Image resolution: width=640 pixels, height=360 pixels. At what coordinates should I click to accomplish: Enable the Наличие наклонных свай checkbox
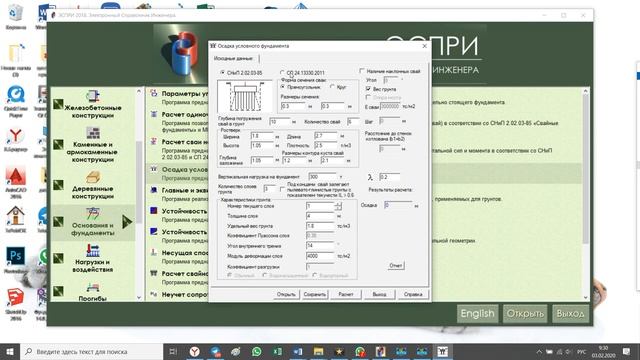coord(362,71)
